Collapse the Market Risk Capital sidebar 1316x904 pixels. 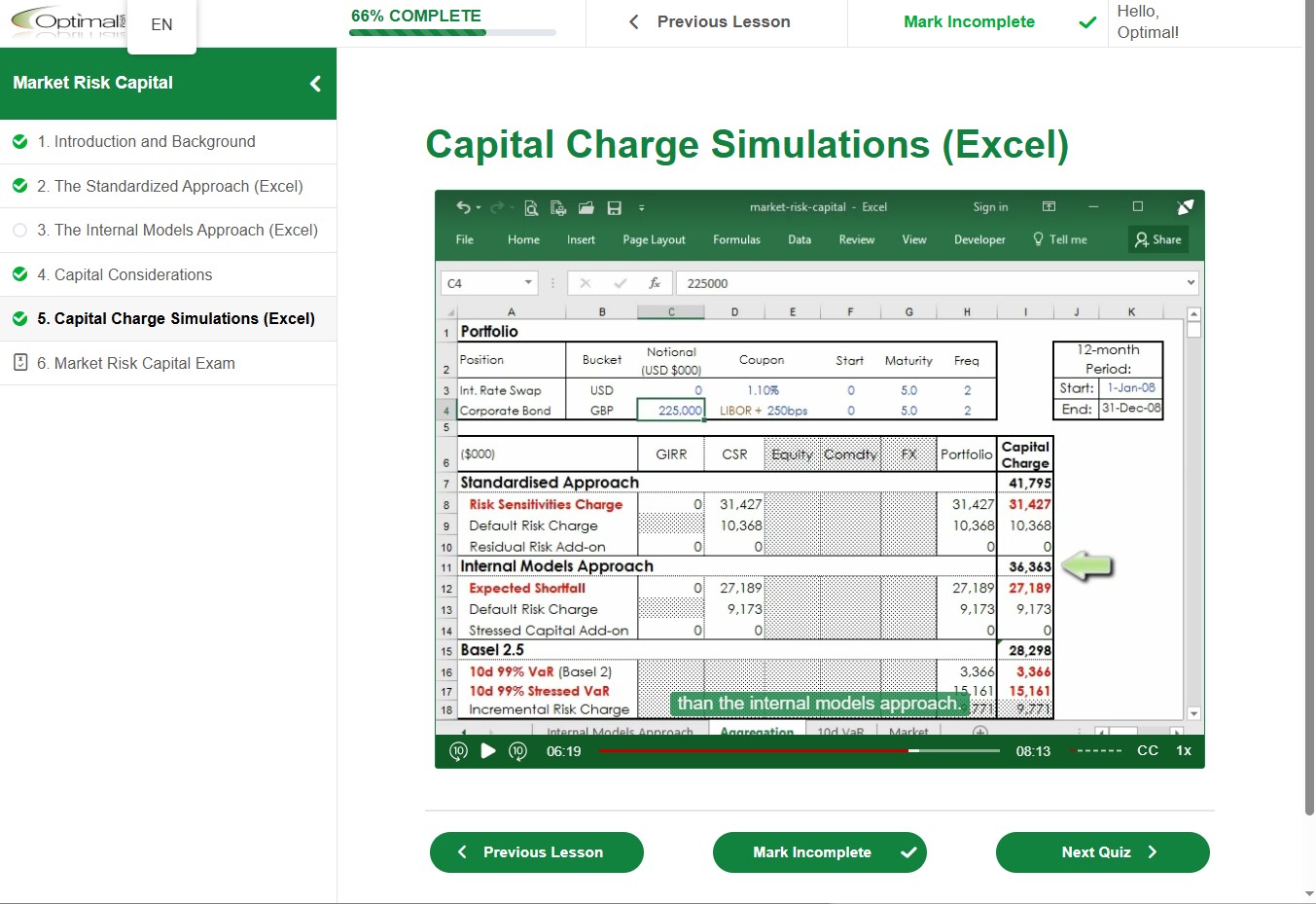[x=315, y=84]
